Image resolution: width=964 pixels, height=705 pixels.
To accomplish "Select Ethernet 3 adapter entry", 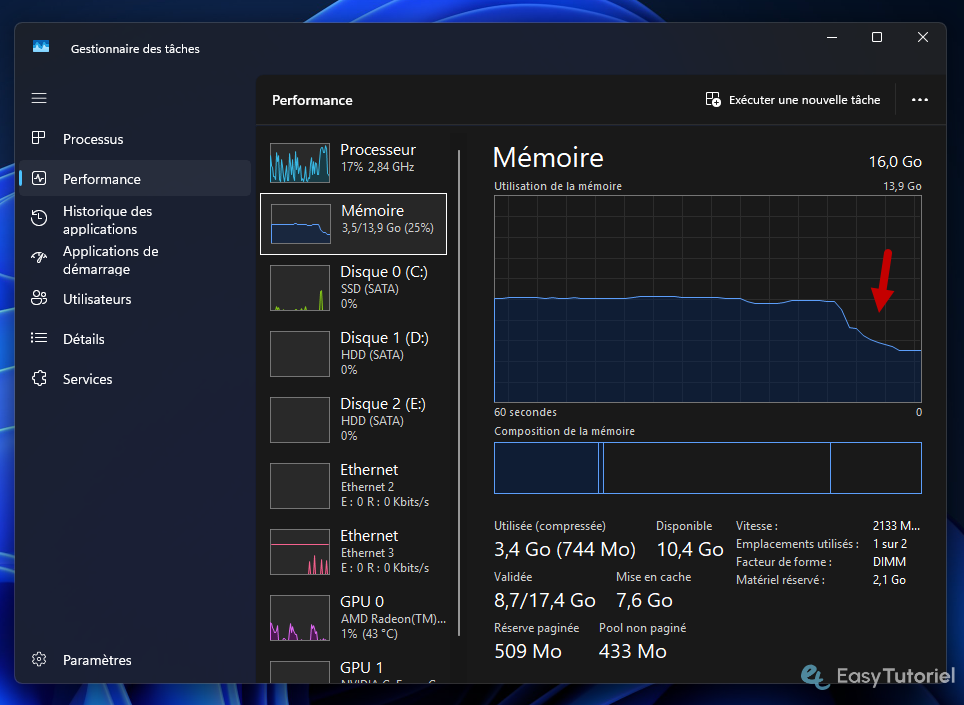I will pyautogui.click(x=353, y=550).
